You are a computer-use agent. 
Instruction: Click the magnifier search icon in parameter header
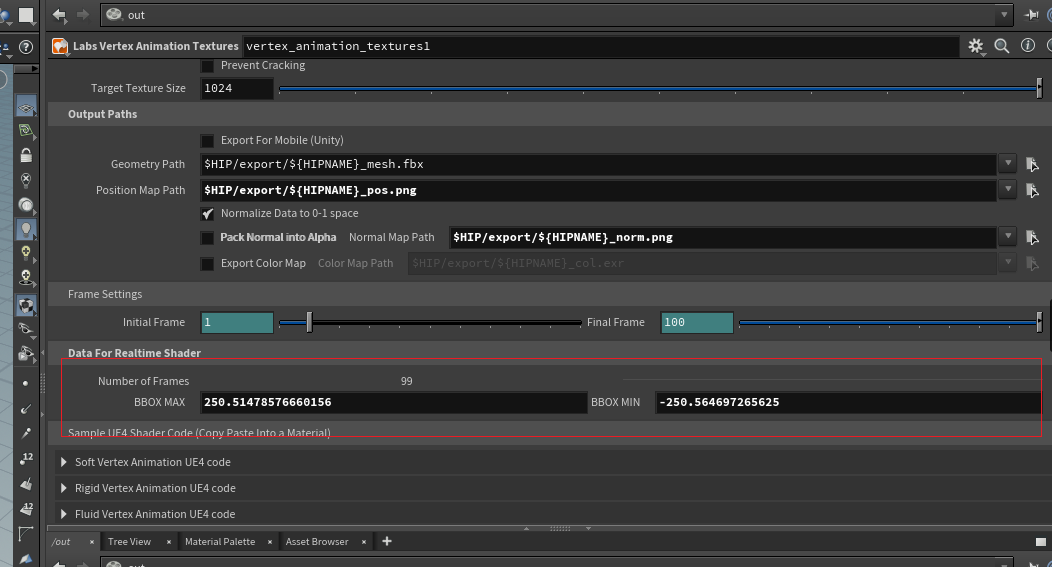pyautogui.click(x=1002, y=46)
